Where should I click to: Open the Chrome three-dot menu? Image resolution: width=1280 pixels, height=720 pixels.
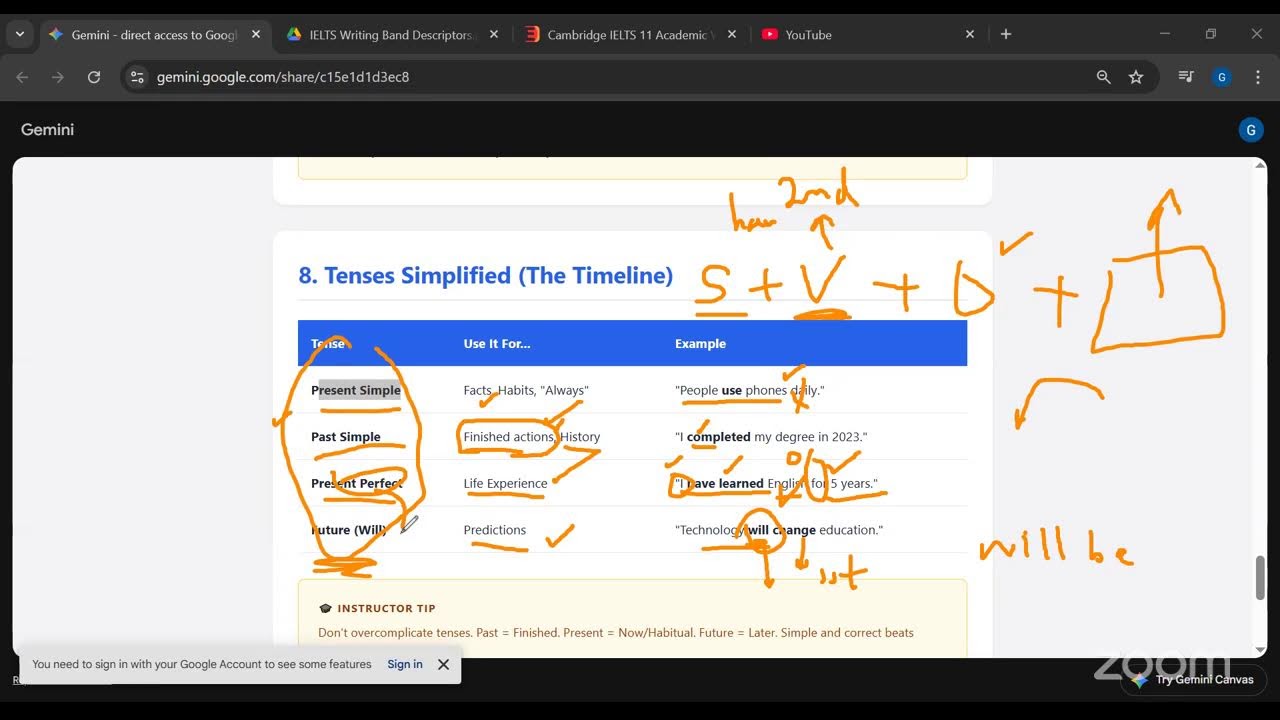pyautogui.click(x=1257, y=77)
